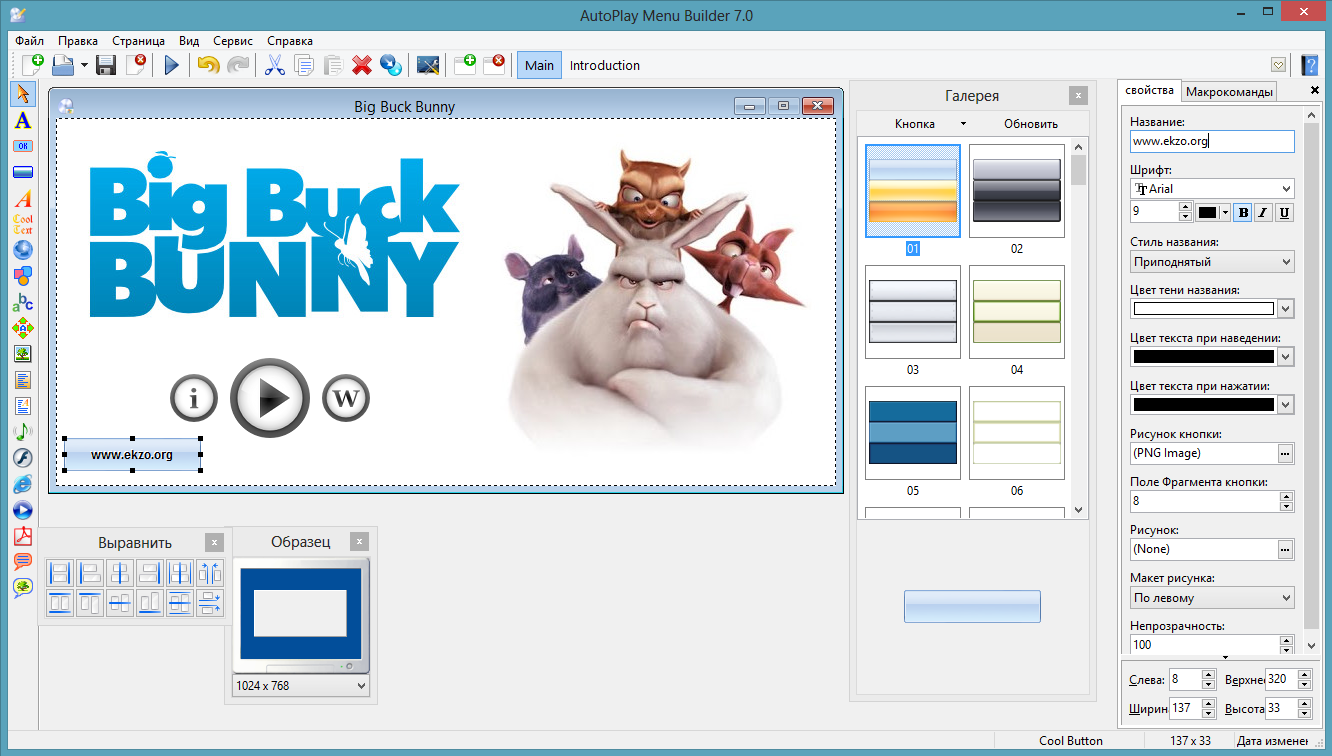Click the Save floppy disk icon

106,65
